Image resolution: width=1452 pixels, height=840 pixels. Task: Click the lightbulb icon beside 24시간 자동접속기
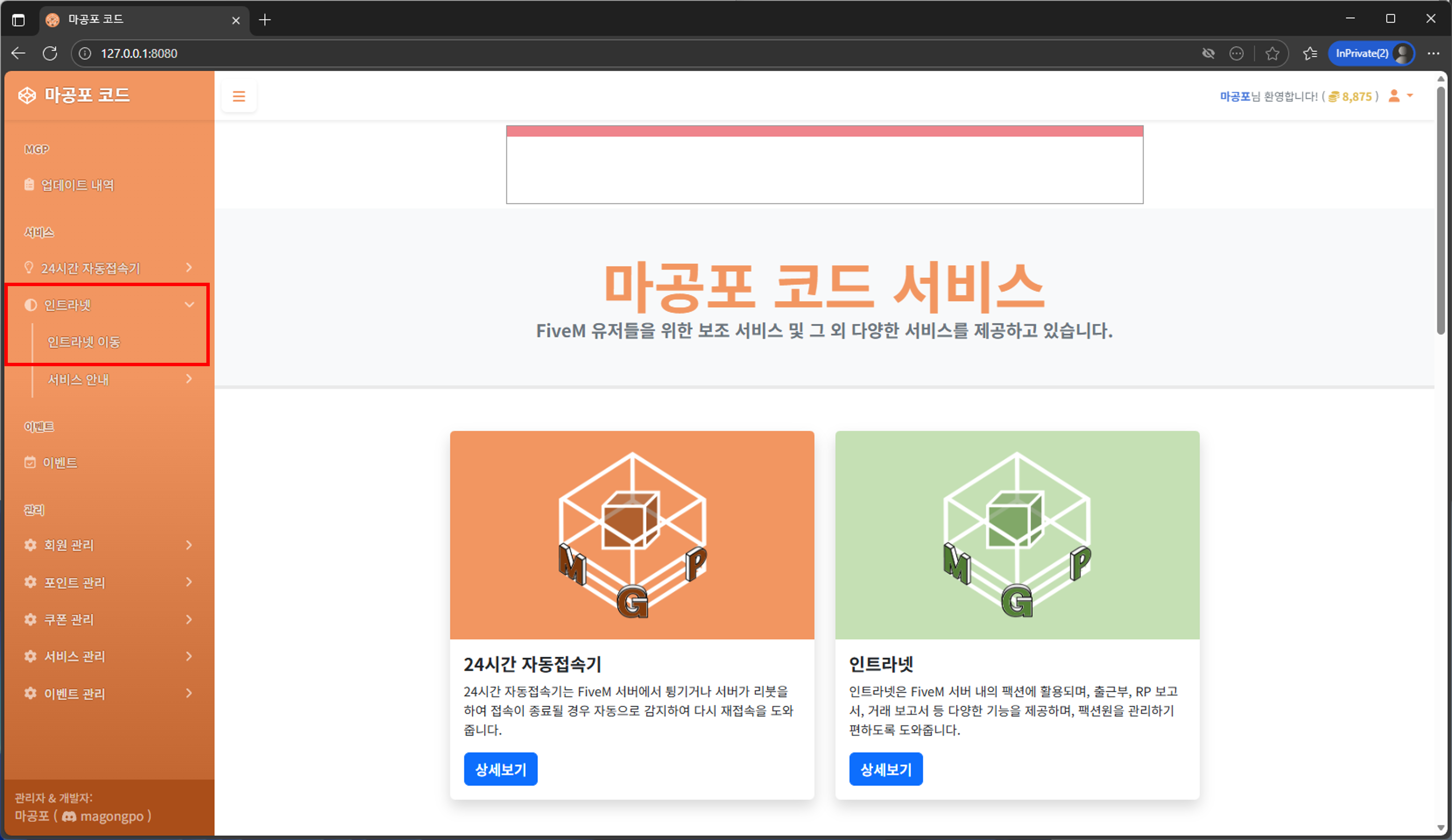[30, 267]
